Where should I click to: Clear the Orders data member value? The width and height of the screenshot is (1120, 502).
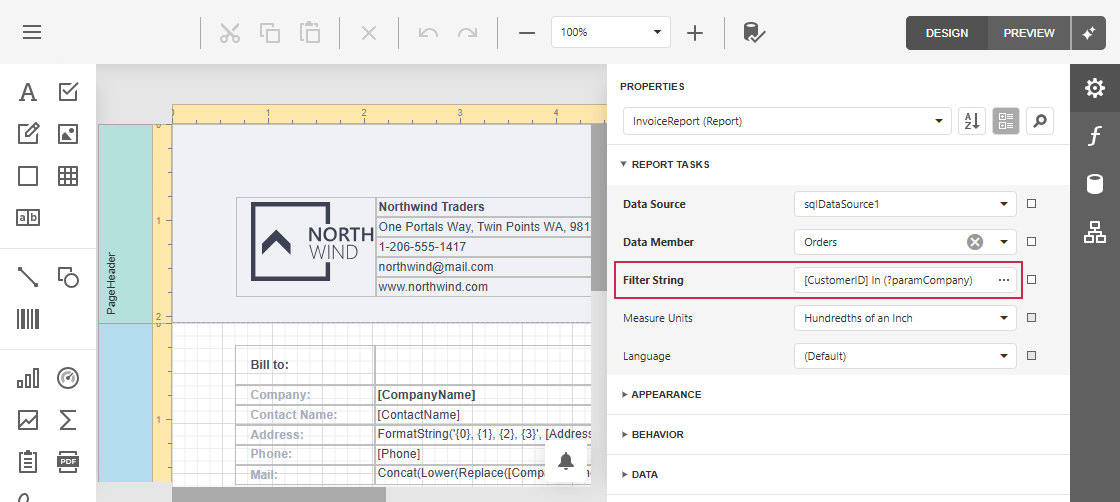point(975,242)
